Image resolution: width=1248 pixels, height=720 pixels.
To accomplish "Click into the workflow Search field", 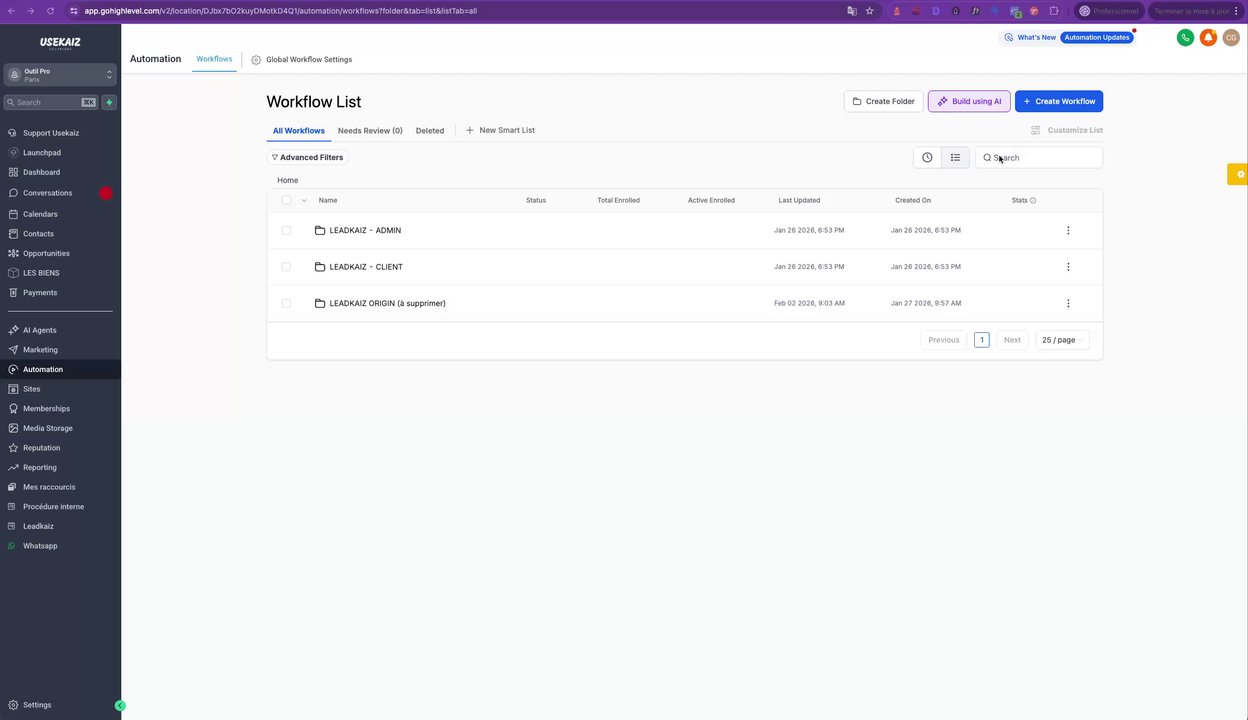I will [x=1039, y=158].
